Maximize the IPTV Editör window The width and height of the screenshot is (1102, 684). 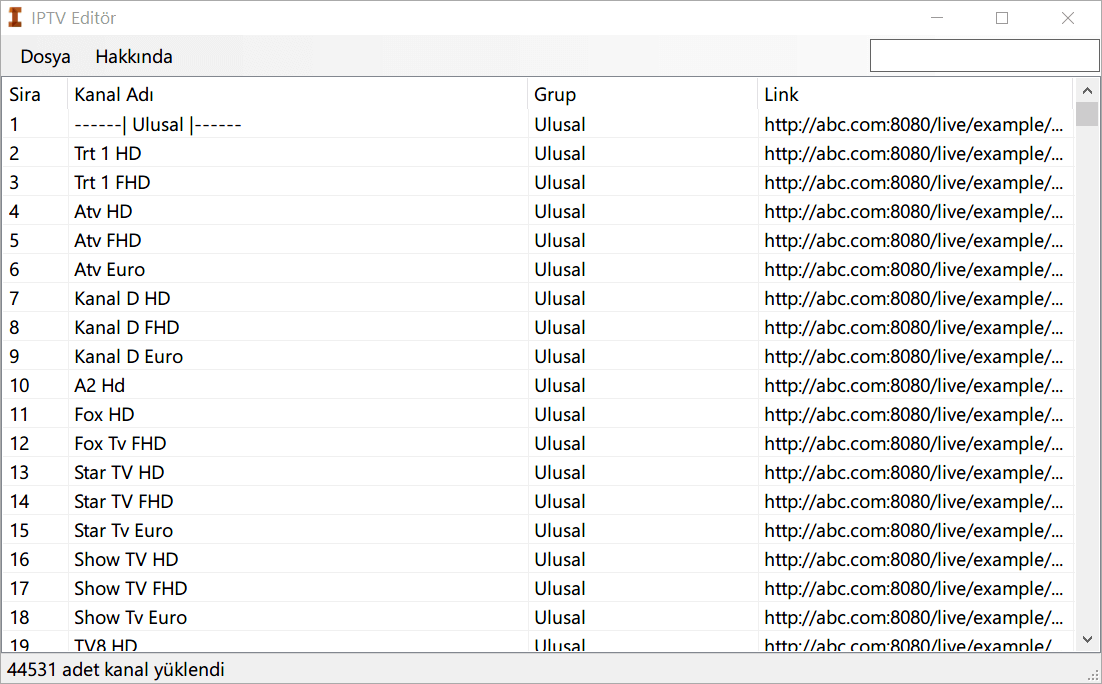click(1002, 18)
